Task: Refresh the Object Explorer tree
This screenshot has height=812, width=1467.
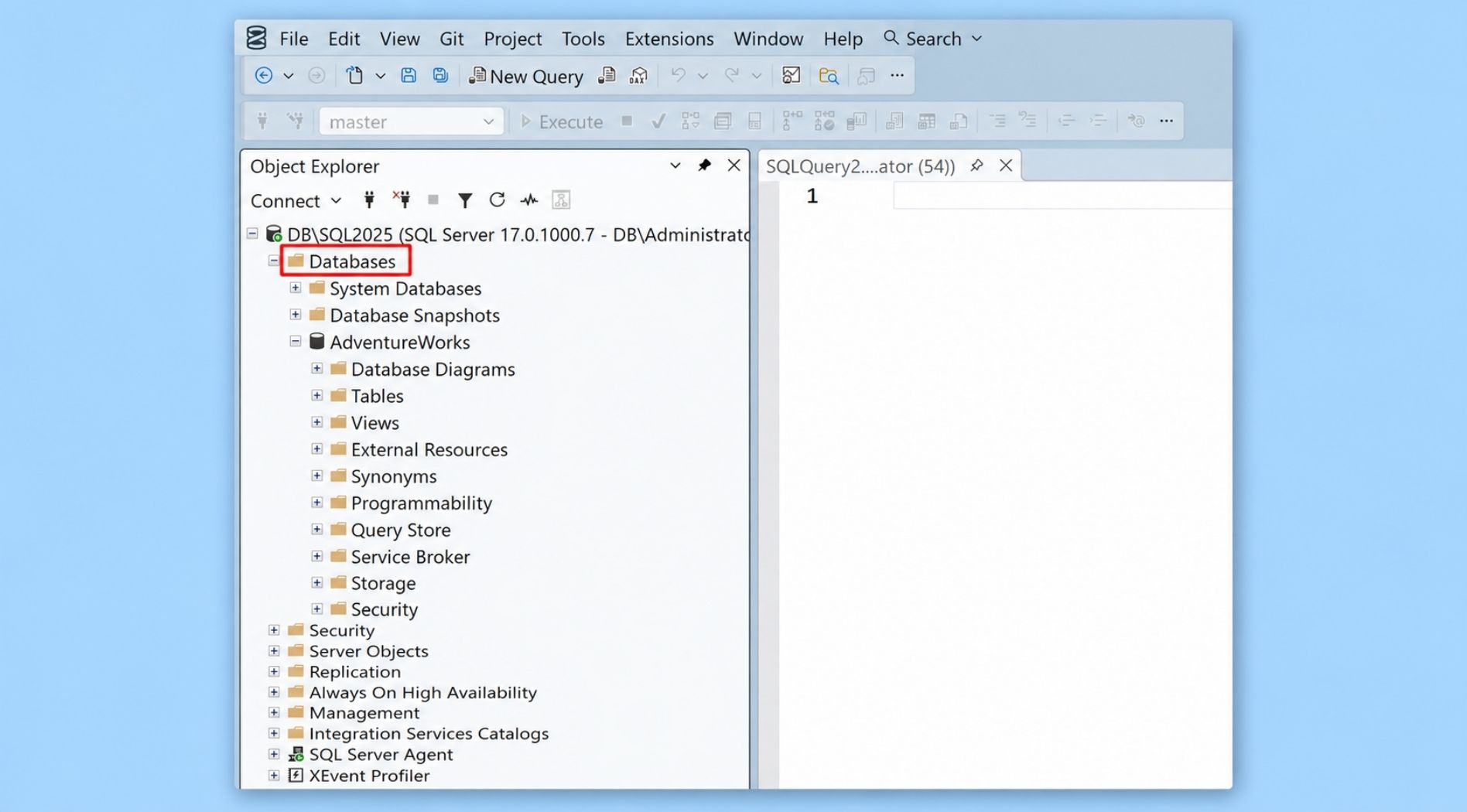Action: (x=497, y=200)
